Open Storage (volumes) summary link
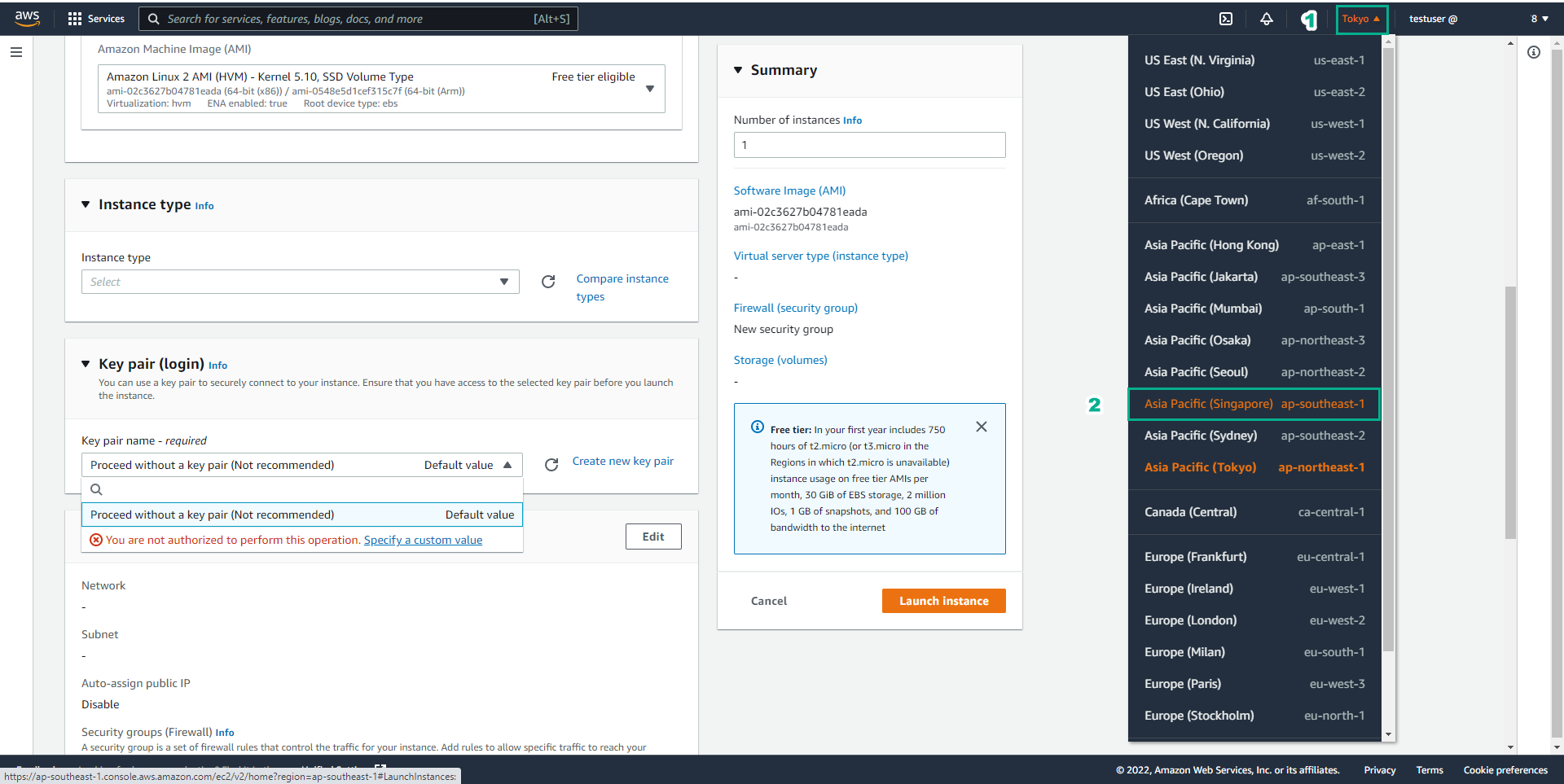Screen dimensions: 1564x784 click(780, 360)
